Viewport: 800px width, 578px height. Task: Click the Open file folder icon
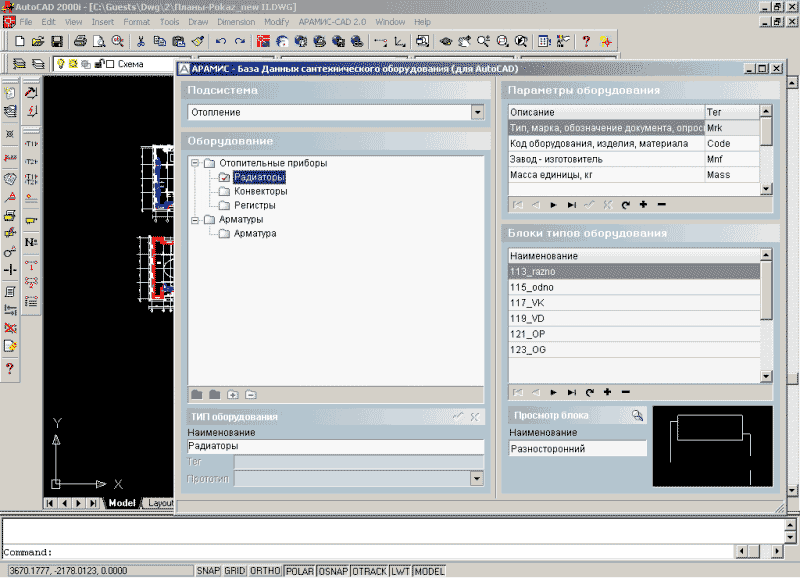click(x=38, y=41)
